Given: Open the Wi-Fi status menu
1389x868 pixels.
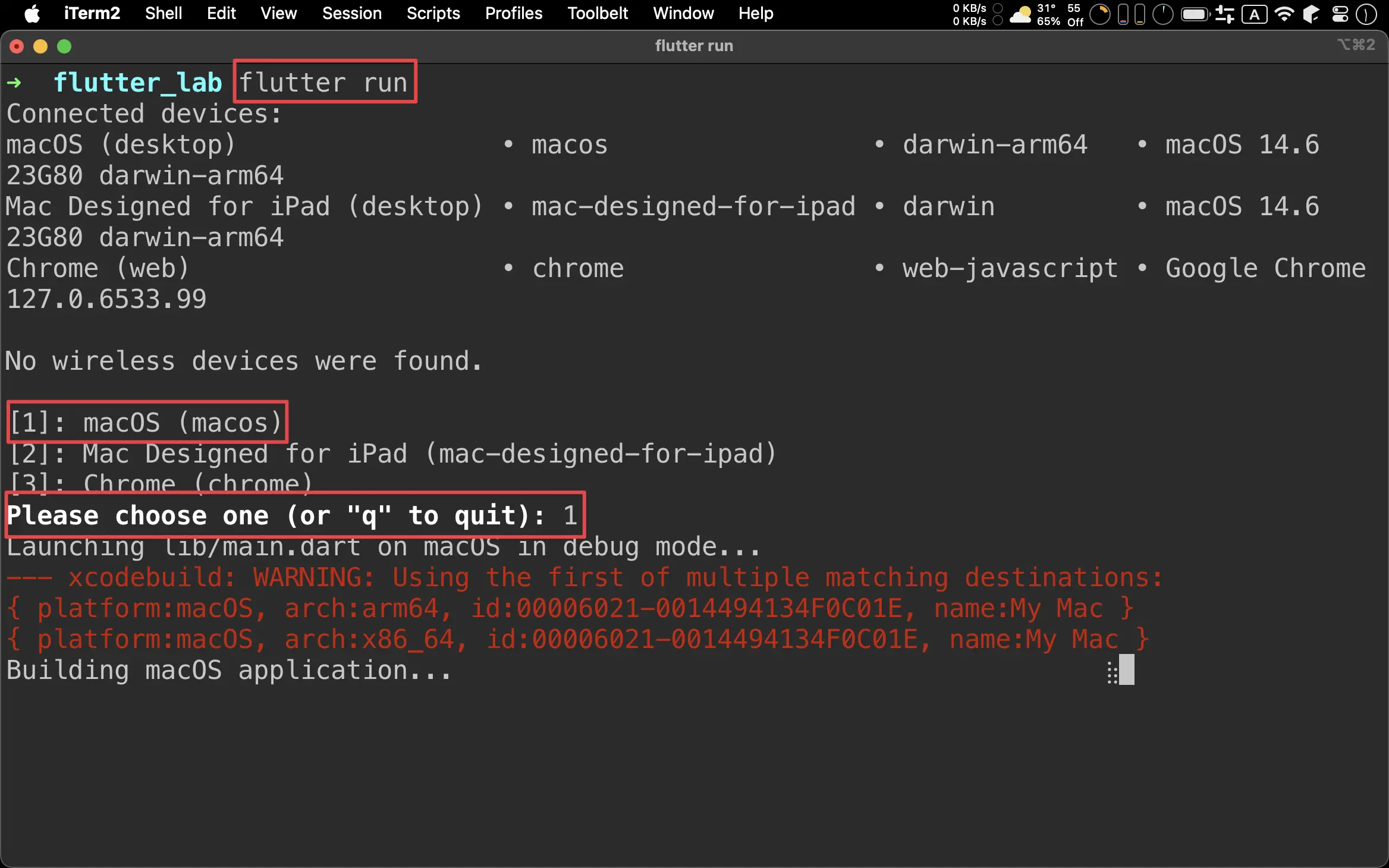Looking at the screenshot, I should click(1284, 14).
